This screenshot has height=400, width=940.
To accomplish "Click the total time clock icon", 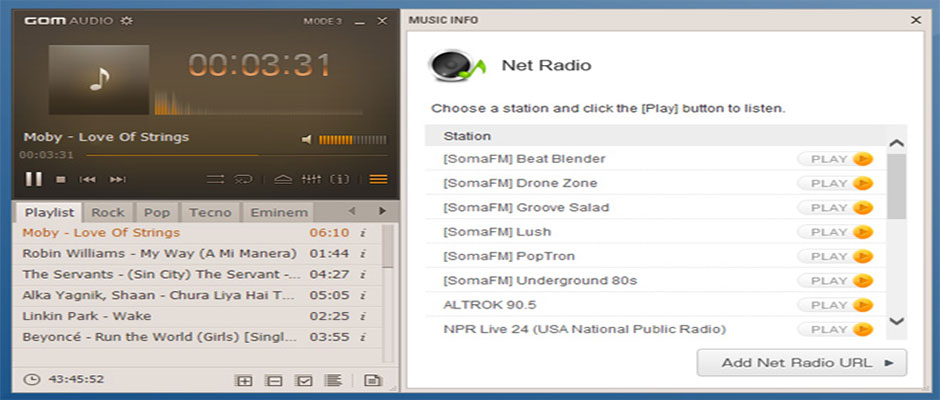I will [x=33, y=380].
